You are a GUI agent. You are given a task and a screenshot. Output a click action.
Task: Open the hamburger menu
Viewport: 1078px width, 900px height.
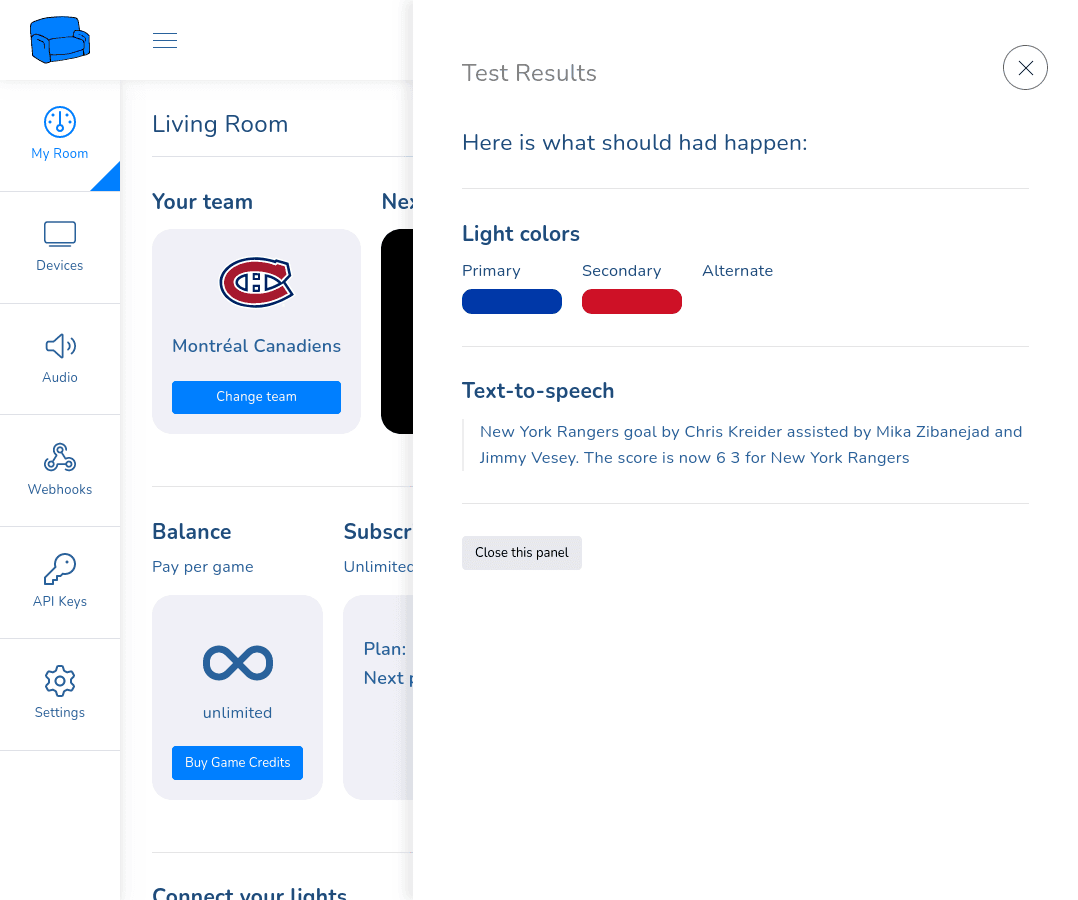[165, 40]
